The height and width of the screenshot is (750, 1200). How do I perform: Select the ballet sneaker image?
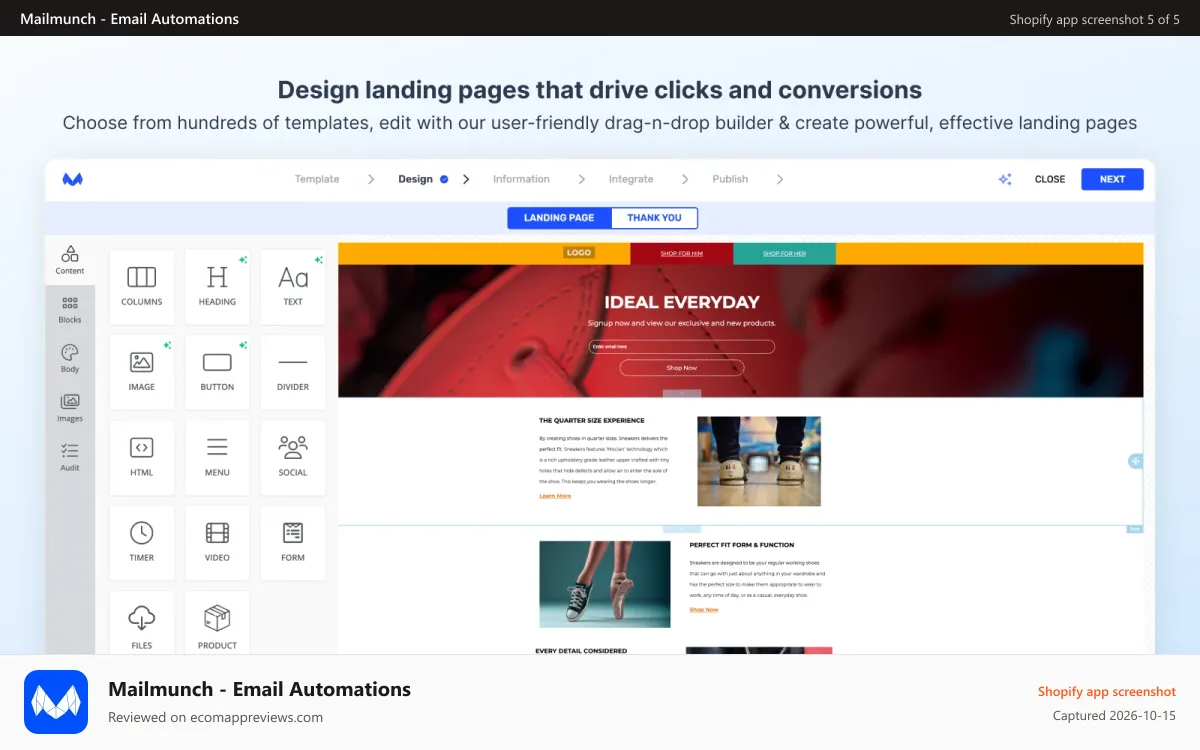(x=605, y=584)
